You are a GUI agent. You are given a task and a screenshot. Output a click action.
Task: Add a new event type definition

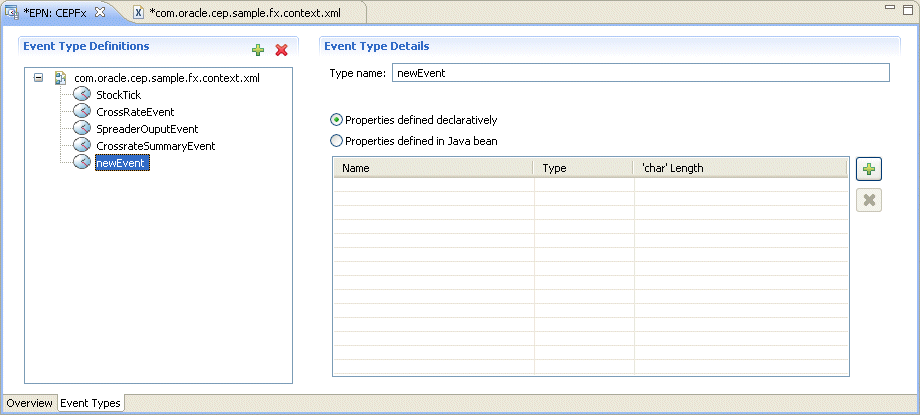coord(258,50)
